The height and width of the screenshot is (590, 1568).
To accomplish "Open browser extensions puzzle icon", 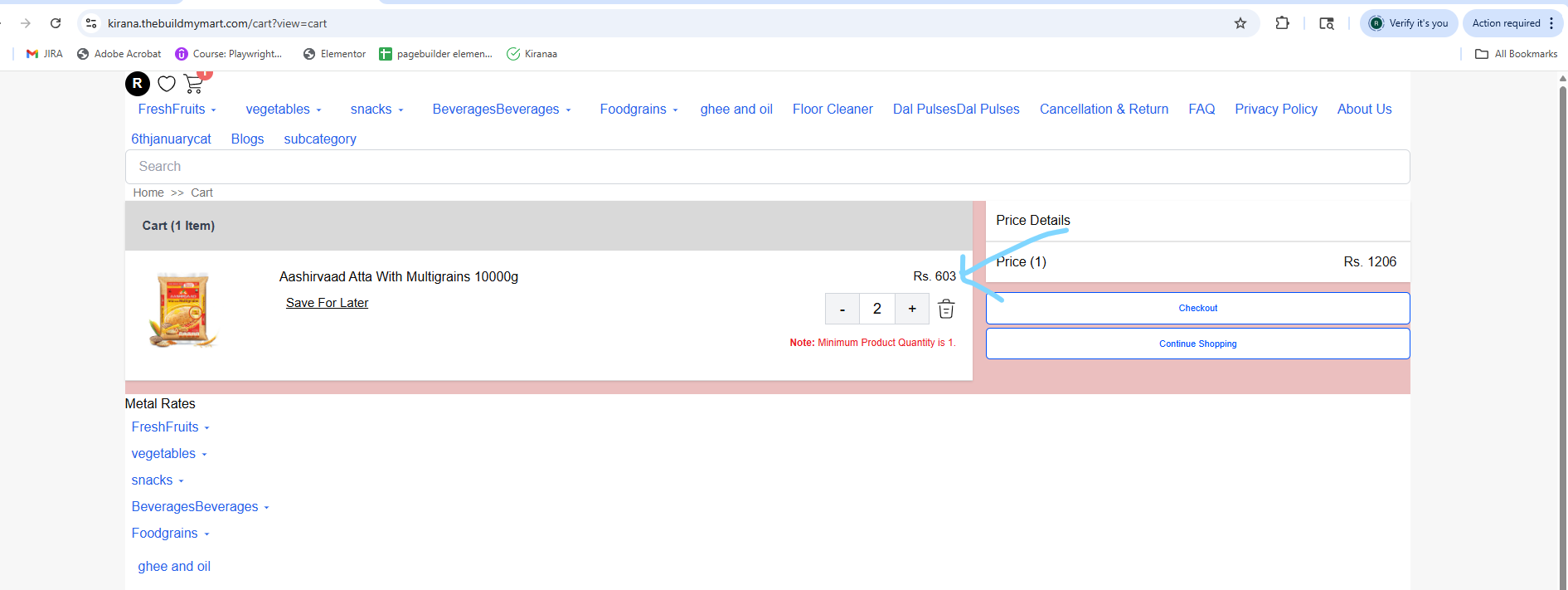I will (1282, 23).
